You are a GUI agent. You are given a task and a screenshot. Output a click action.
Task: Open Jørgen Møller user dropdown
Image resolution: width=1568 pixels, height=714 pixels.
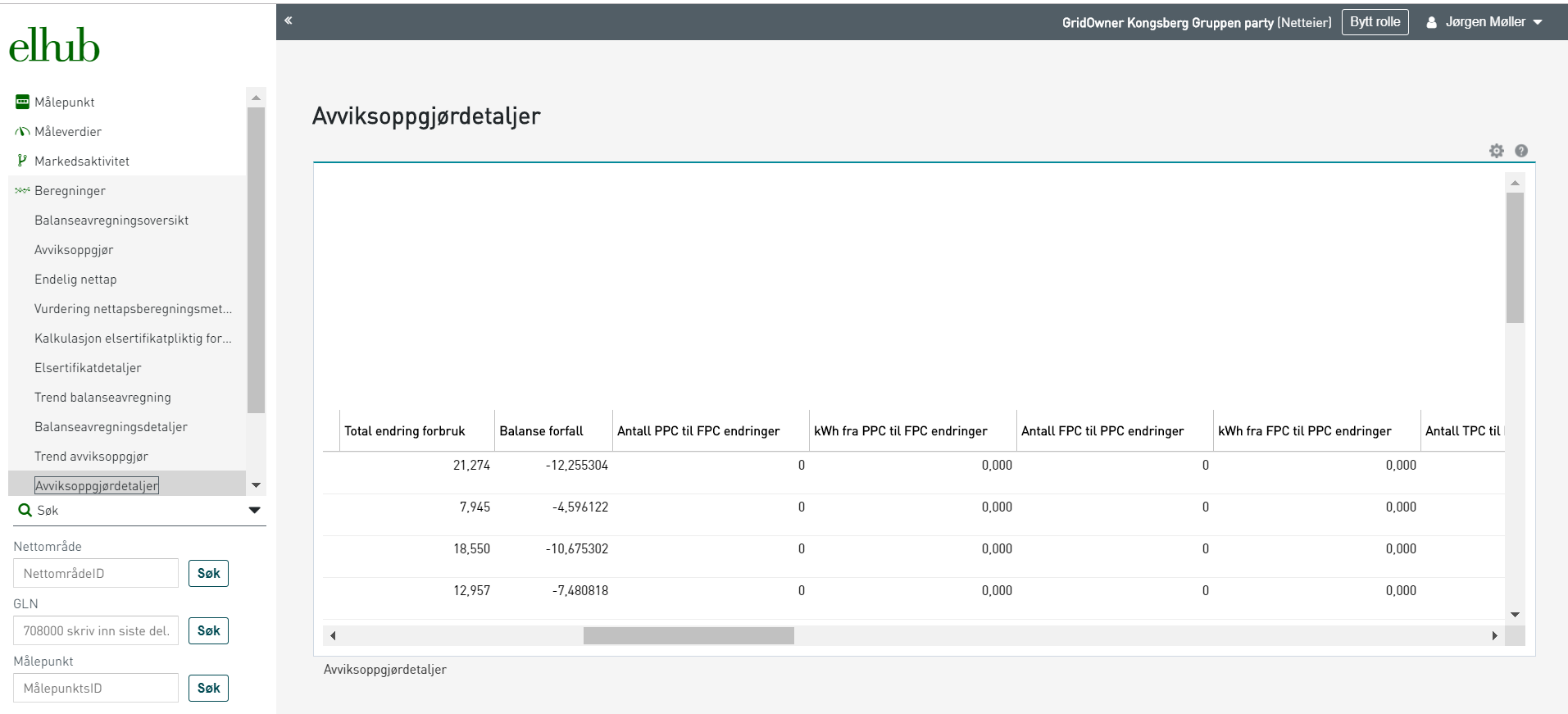(x=1484, y=22)
